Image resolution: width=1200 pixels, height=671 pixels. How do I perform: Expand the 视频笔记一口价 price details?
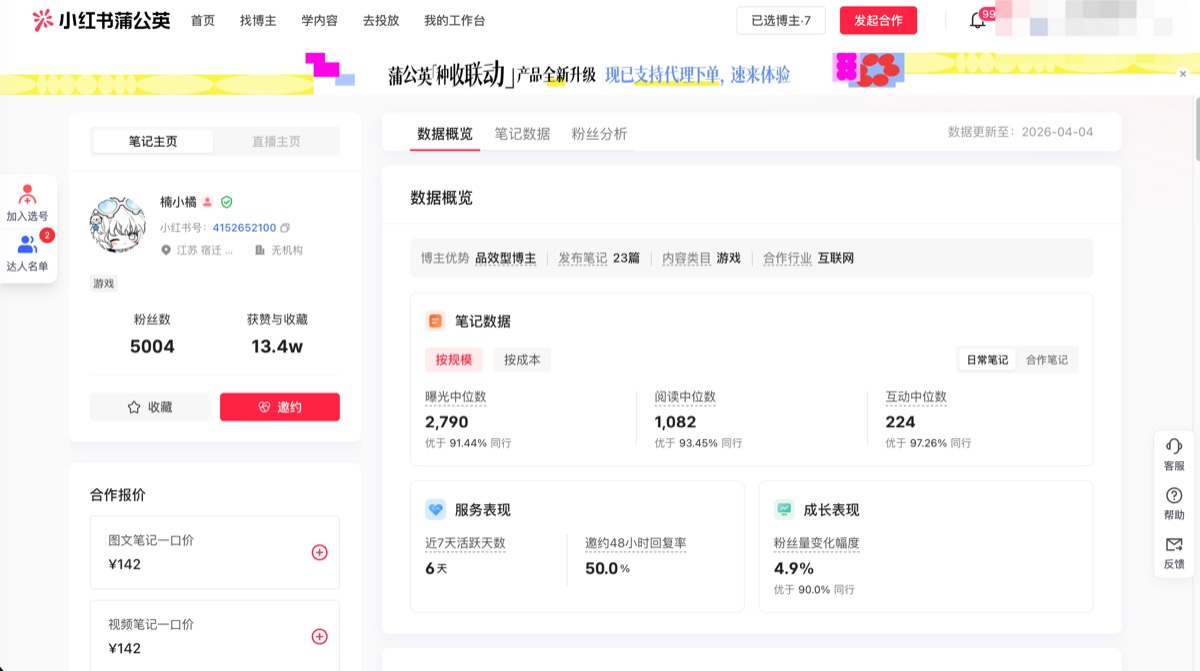(320, 635)
